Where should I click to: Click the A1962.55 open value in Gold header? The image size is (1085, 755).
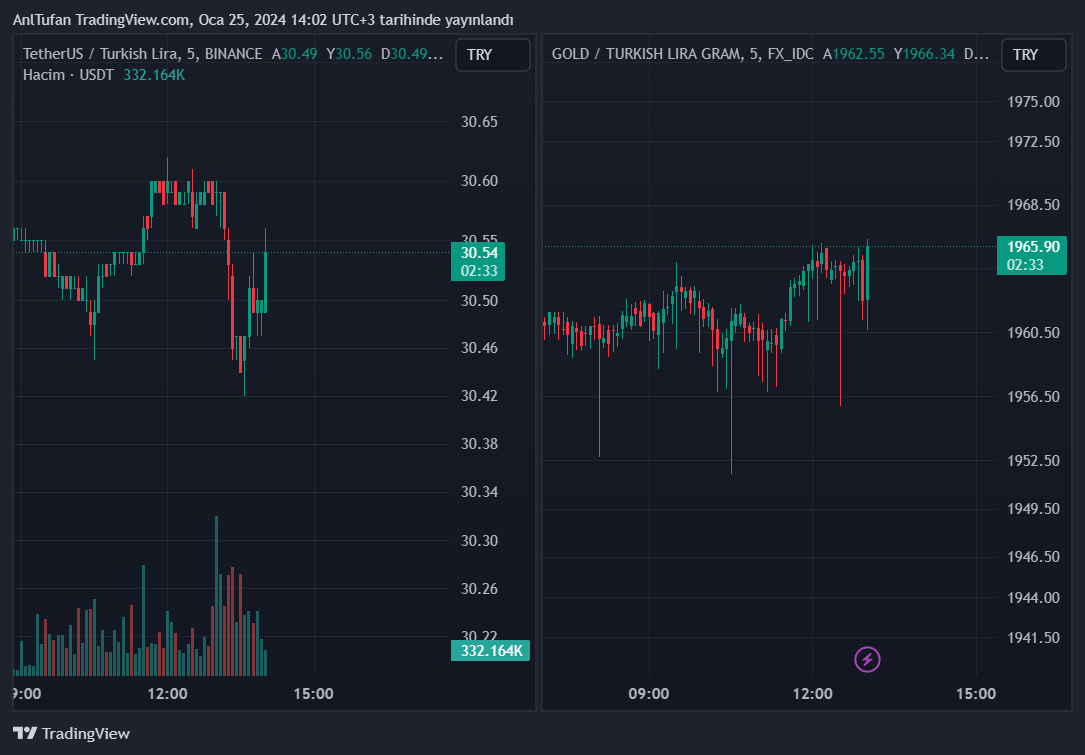point(853,54)
